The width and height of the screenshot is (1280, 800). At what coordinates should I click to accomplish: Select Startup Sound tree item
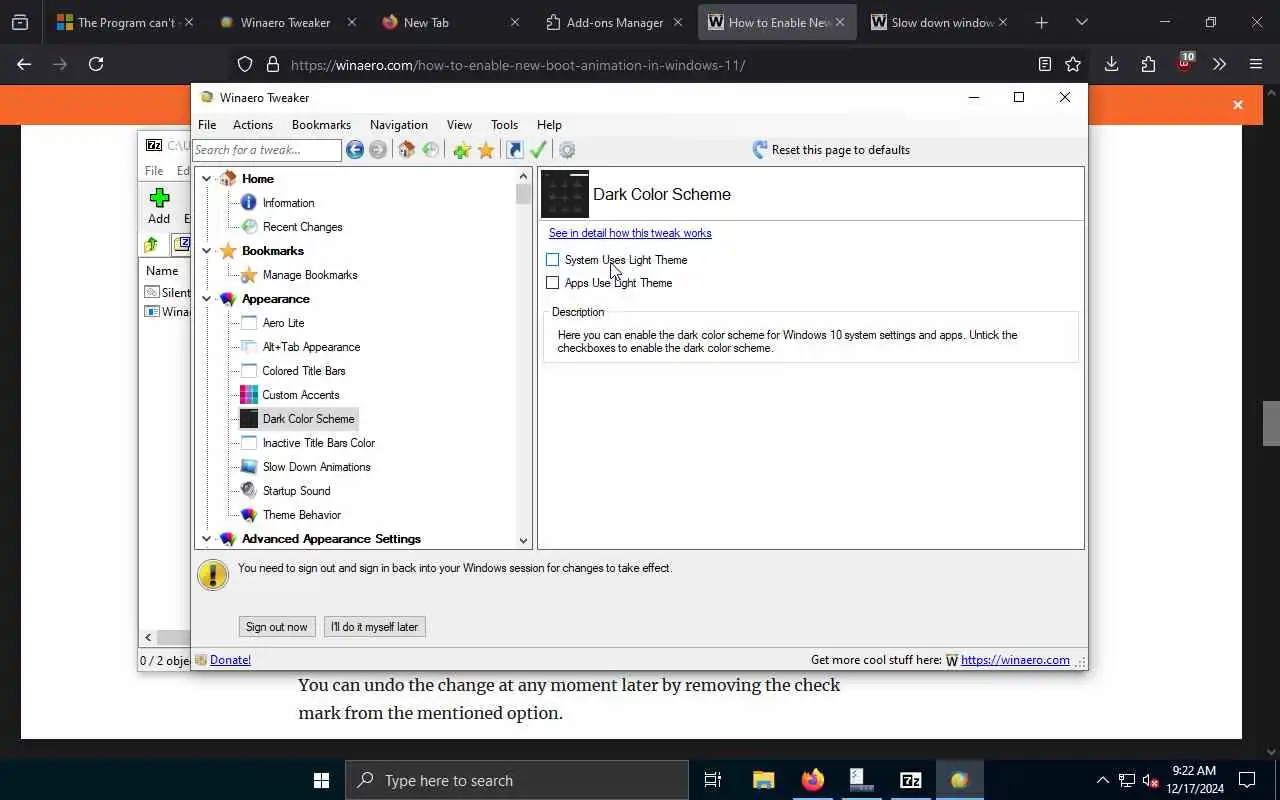(296, 491)
